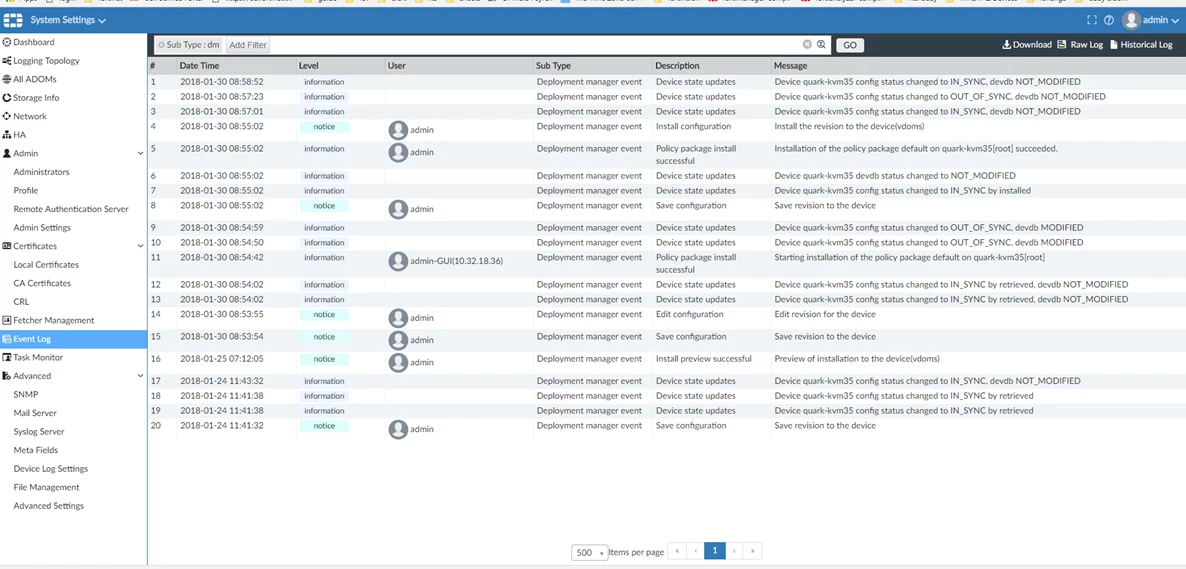The width and height of the screenshot is (1186, 569).
Task: Click admin avatar in row 8
Action: [x=398, y=210]
